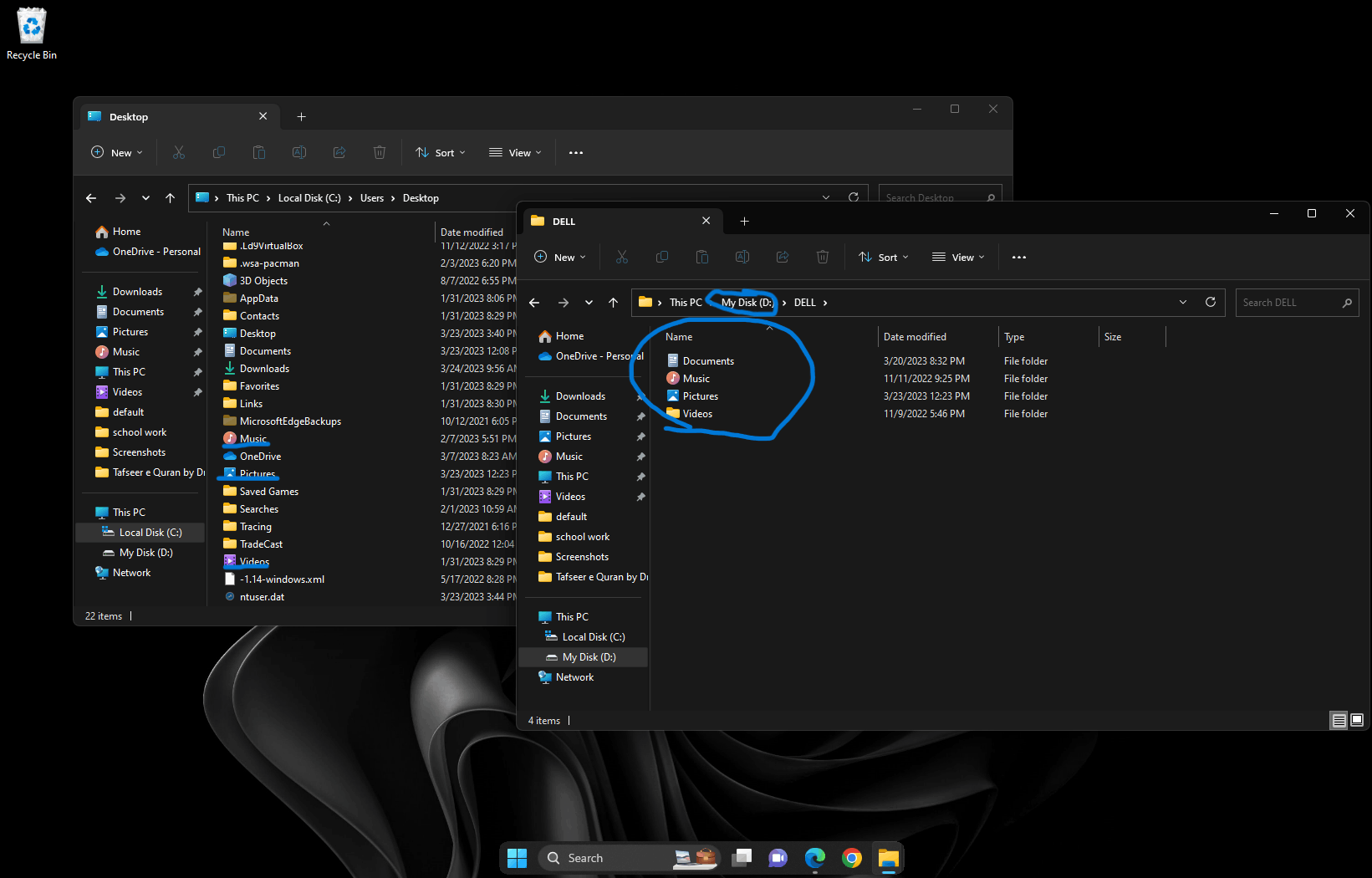This screenshot has width=1372, height=878.
Task: Select the DELL tab
Action: tap(621, 221)
